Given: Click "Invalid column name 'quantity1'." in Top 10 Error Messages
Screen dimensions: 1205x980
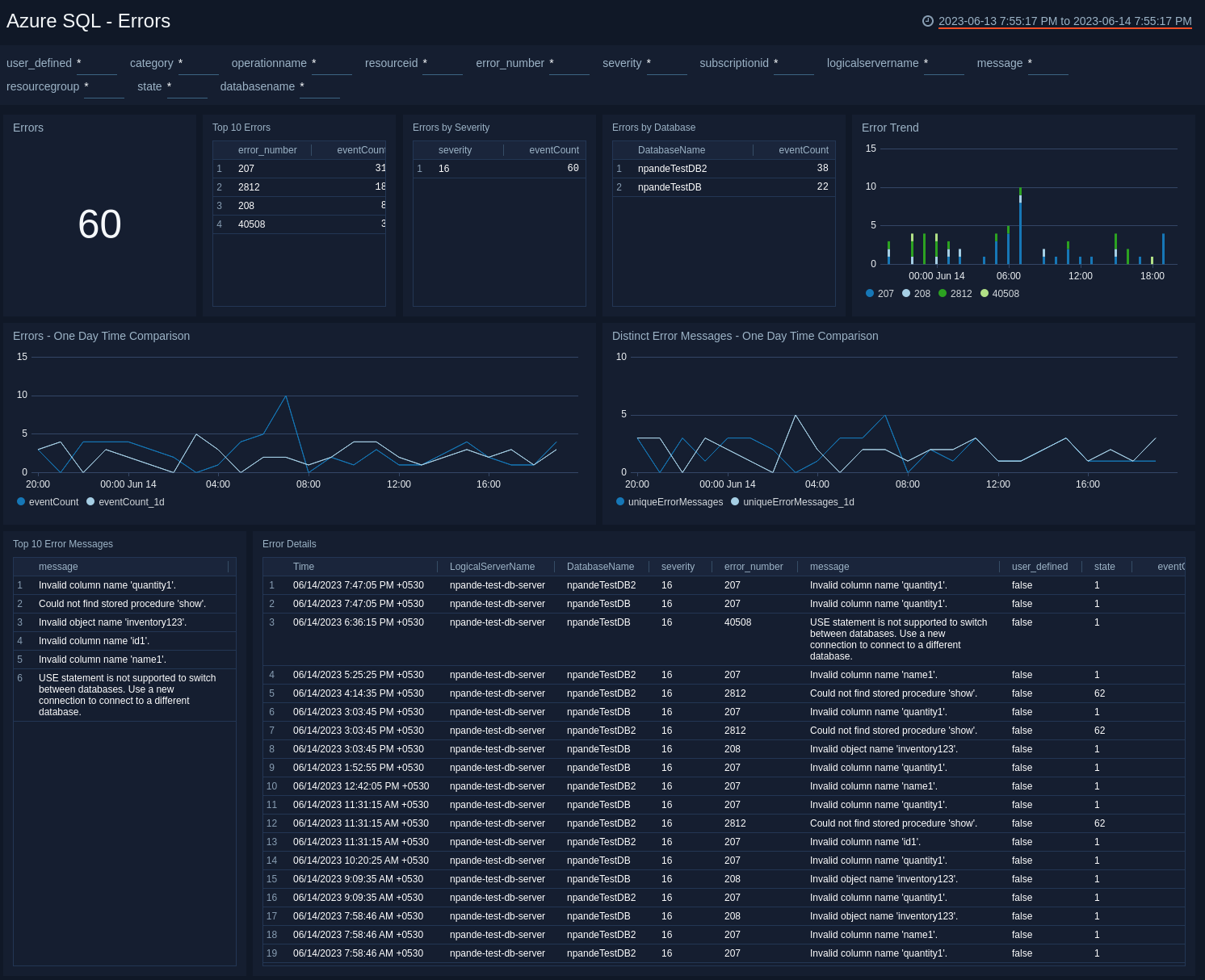Looking at the screenshot, I should tap(107, 585).
